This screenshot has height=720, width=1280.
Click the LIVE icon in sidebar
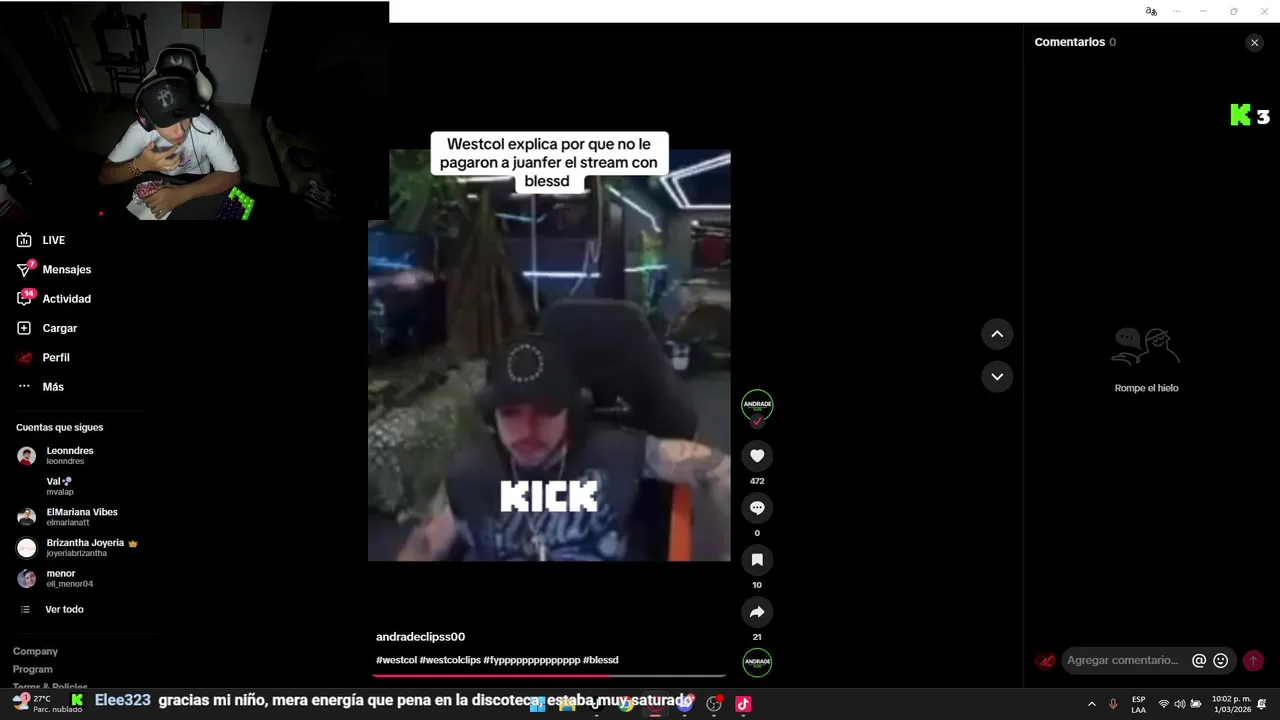point(24,240)
